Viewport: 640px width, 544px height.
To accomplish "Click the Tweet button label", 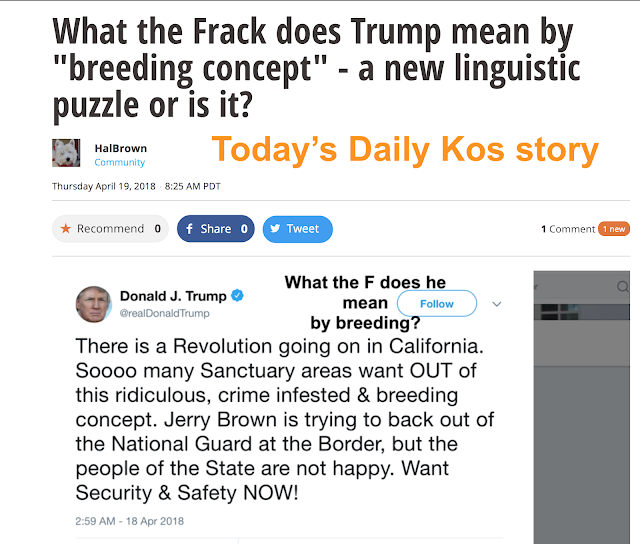I will pyautogui.click(x=303, y=229).
